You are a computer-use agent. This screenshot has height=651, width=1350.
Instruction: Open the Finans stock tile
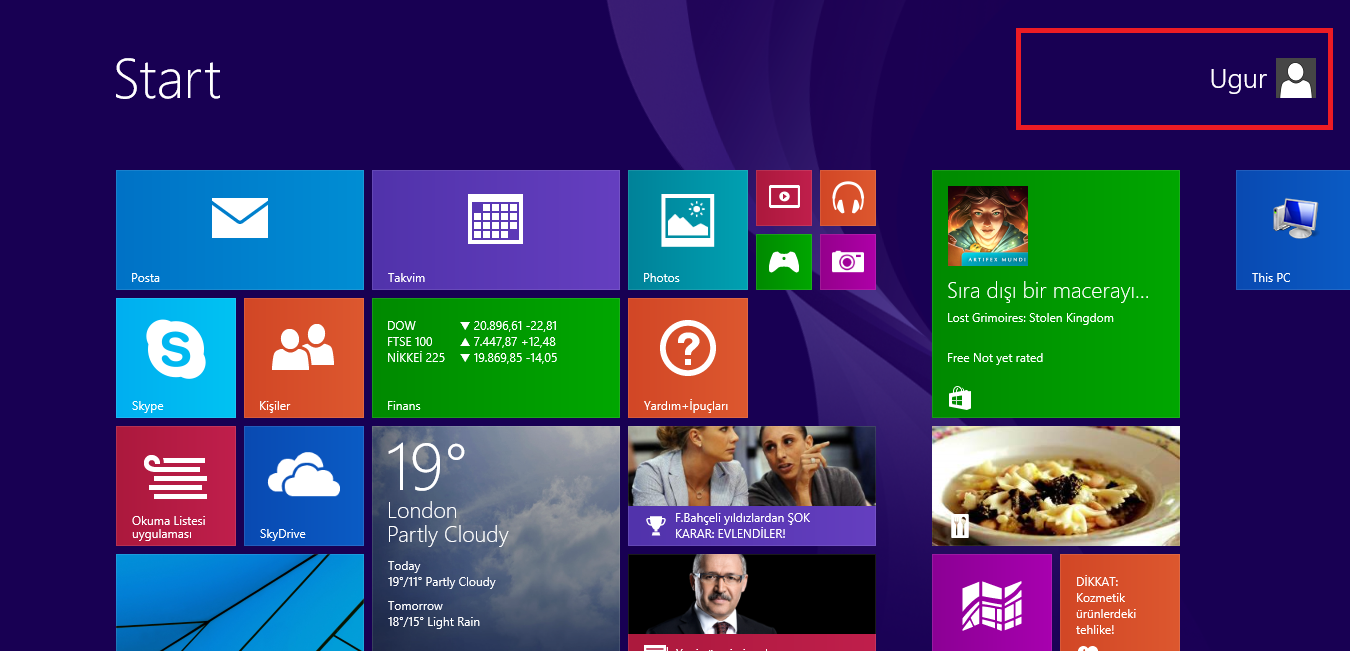(496, 358)
